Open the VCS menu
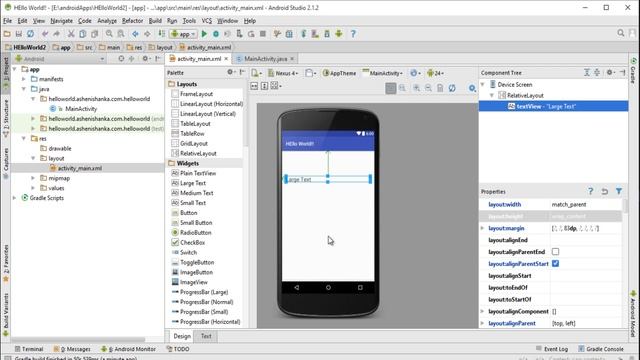This screenshot has height=360, width=640. (x=207, y=20)
